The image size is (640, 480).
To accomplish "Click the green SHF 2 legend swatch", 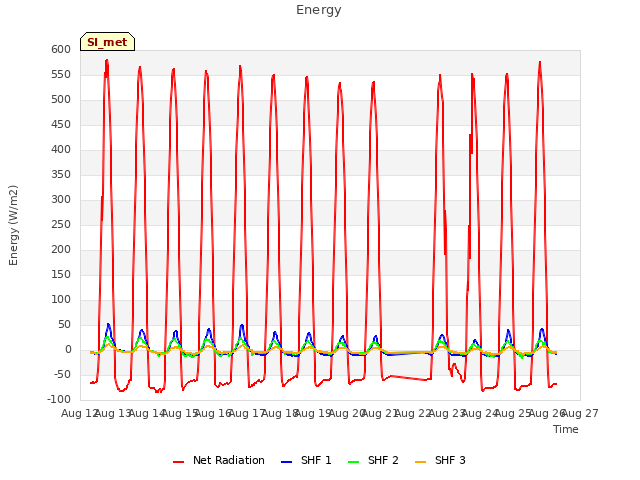I will (353, 462).
